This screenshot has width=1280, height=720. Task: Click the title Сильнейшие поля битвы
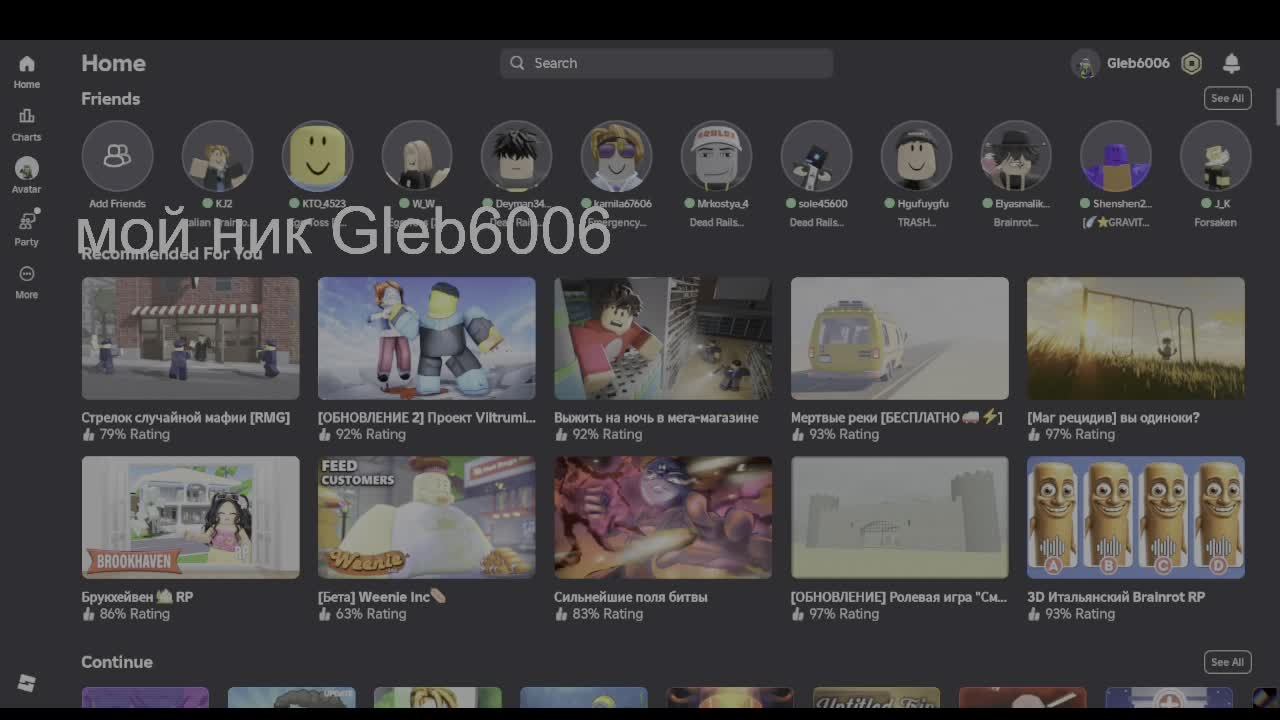(x=631, y=596)
